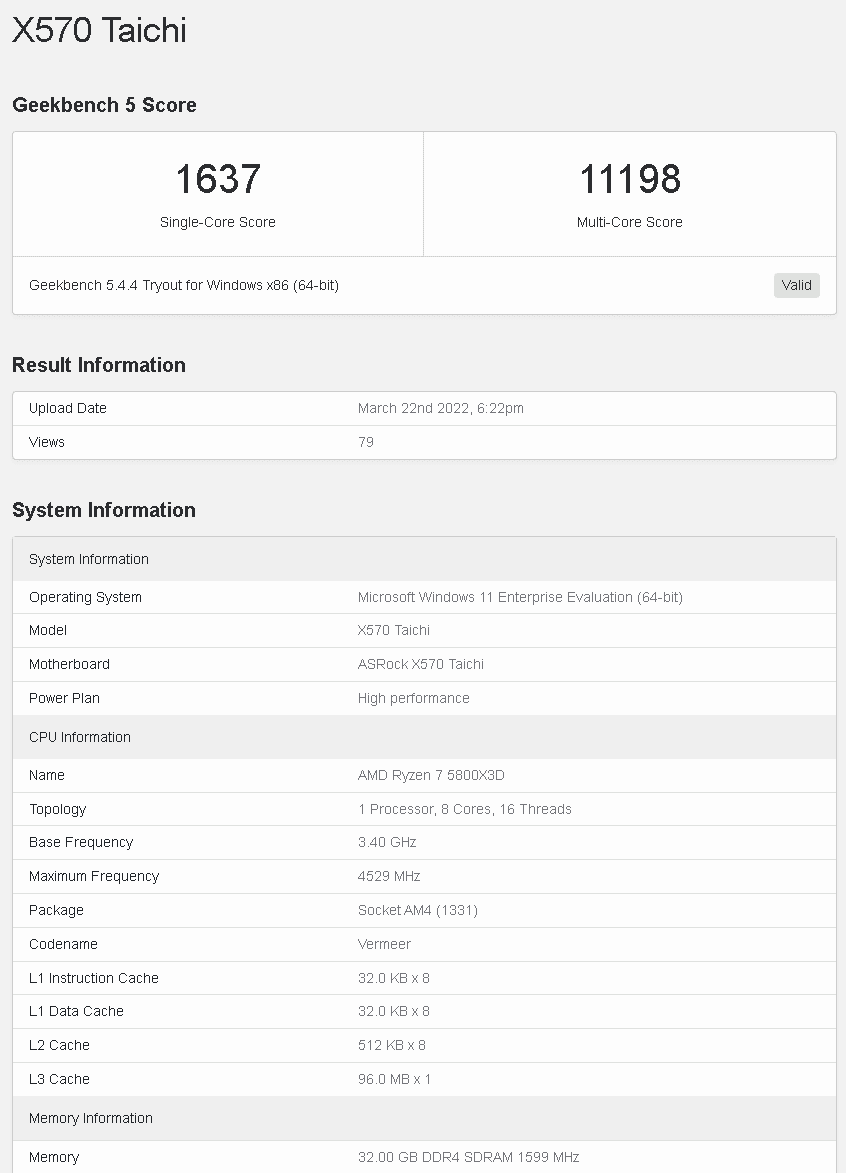Click the X570 Taichi page title
This screenshot has height=1173, width=846.
99,31
